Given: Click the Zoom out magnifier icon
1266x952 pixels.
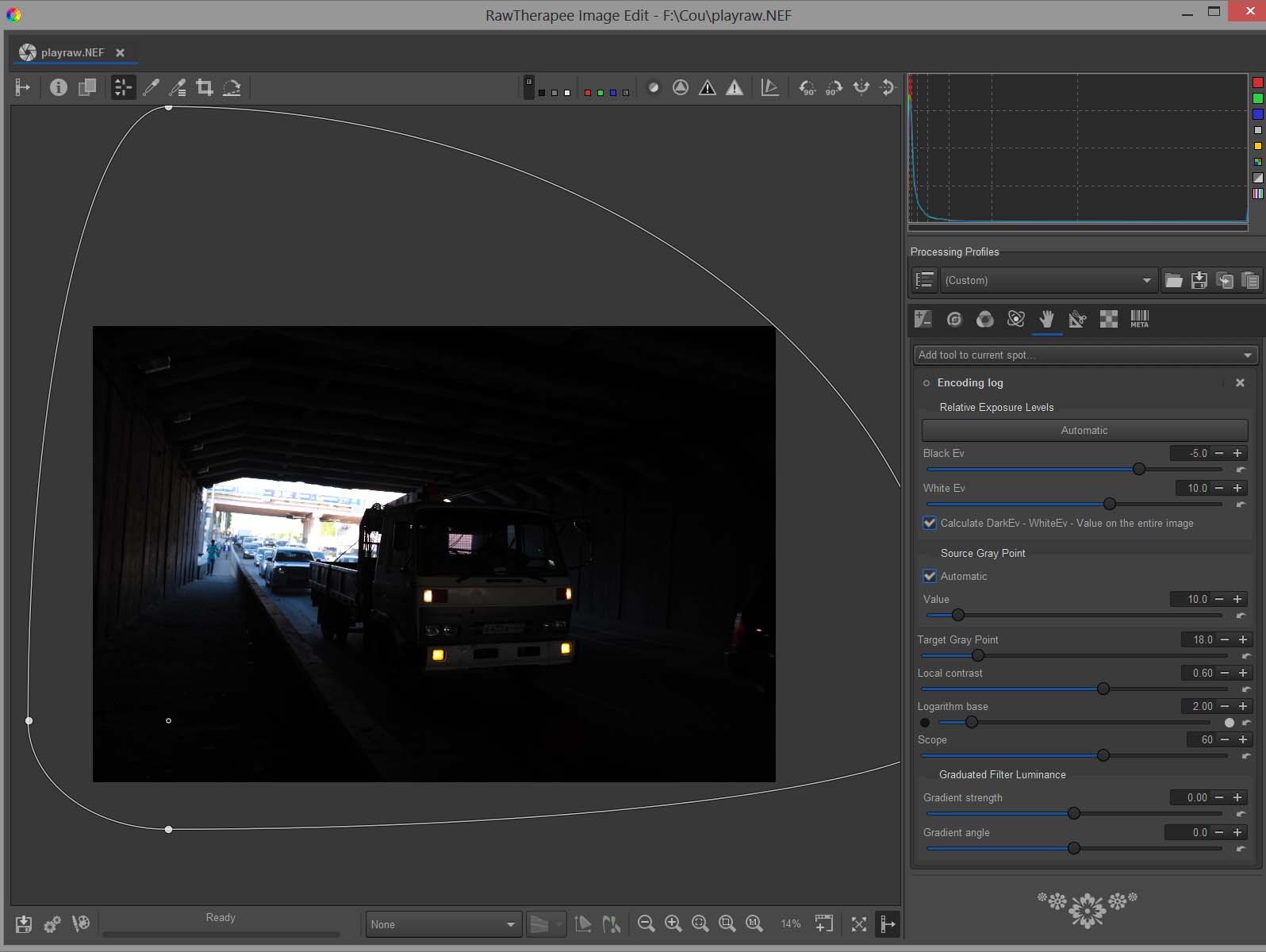Looking at the screenshot, I should pyautogui.click(x=646, y=923).
